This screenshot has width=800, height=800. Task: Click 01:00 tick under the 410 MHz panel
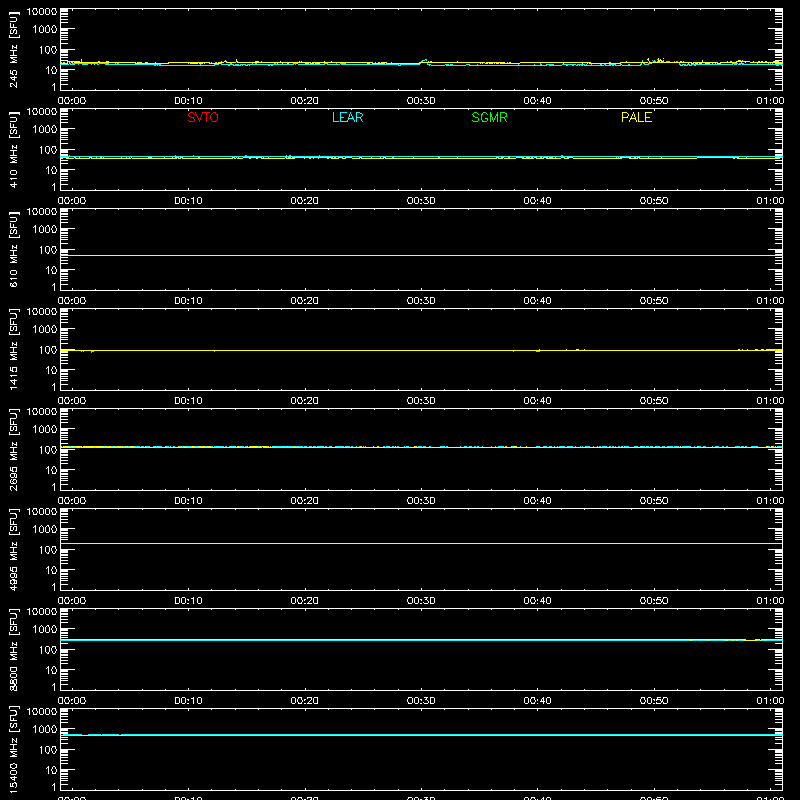(770, 201)
